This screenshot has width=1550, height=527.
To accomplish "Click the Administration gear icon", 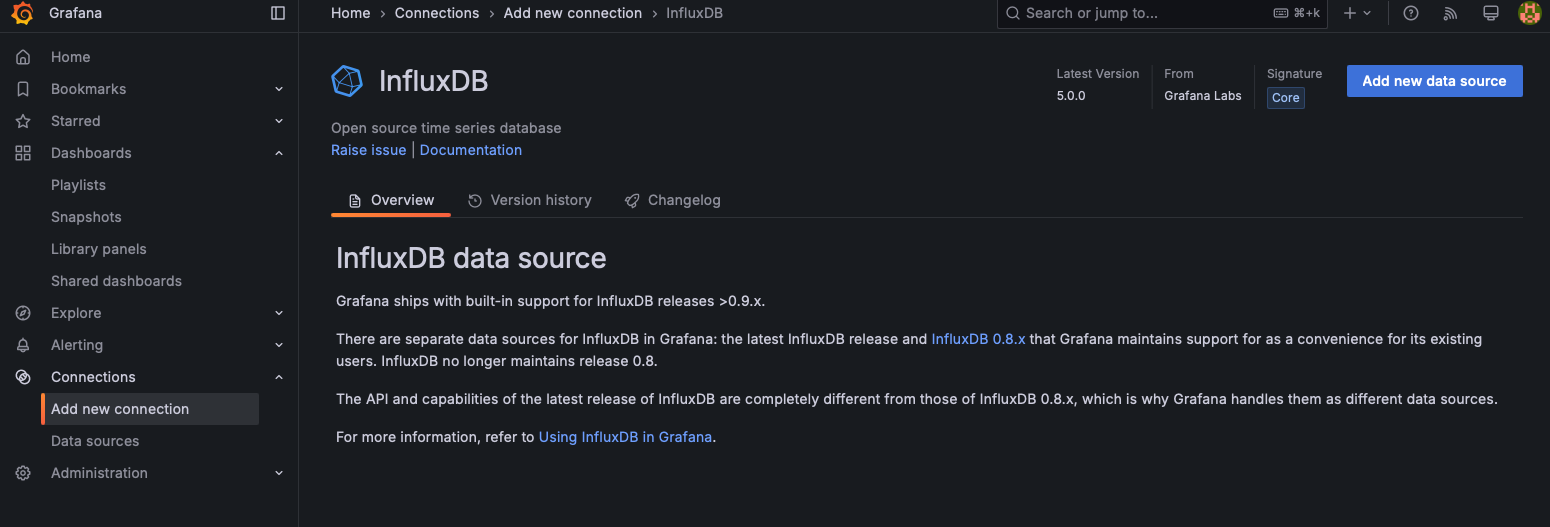I will (x=23, y=473).
